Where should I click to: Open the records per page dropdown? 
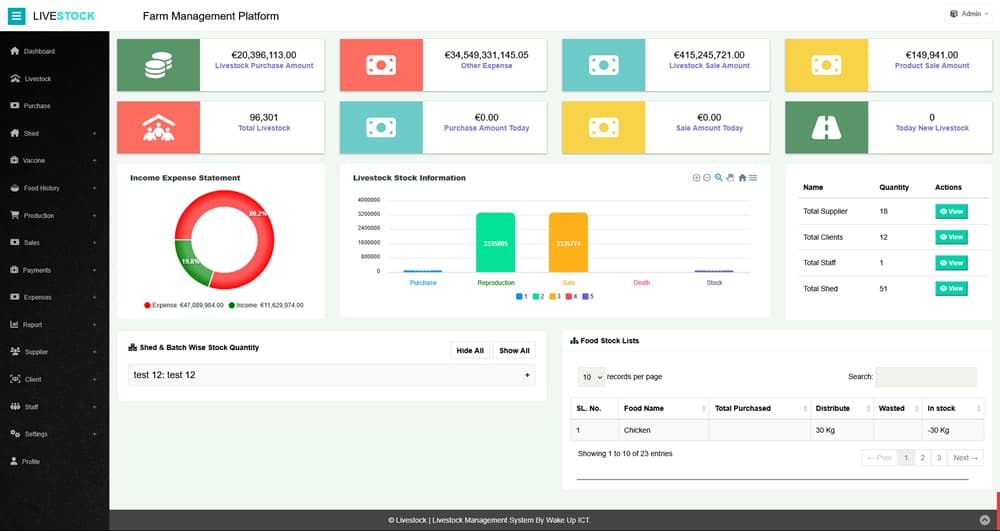pos(592,377)
